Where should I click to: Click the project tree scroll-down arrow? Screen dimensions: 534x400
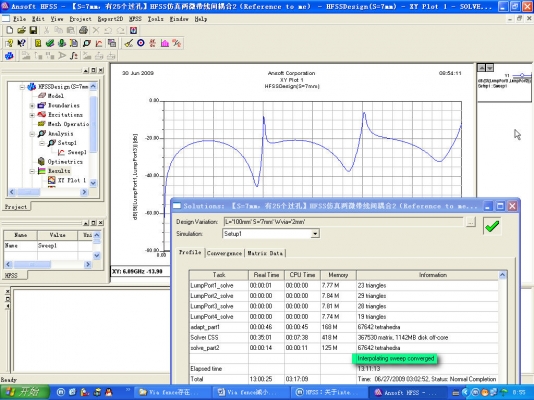pos(93,183)
